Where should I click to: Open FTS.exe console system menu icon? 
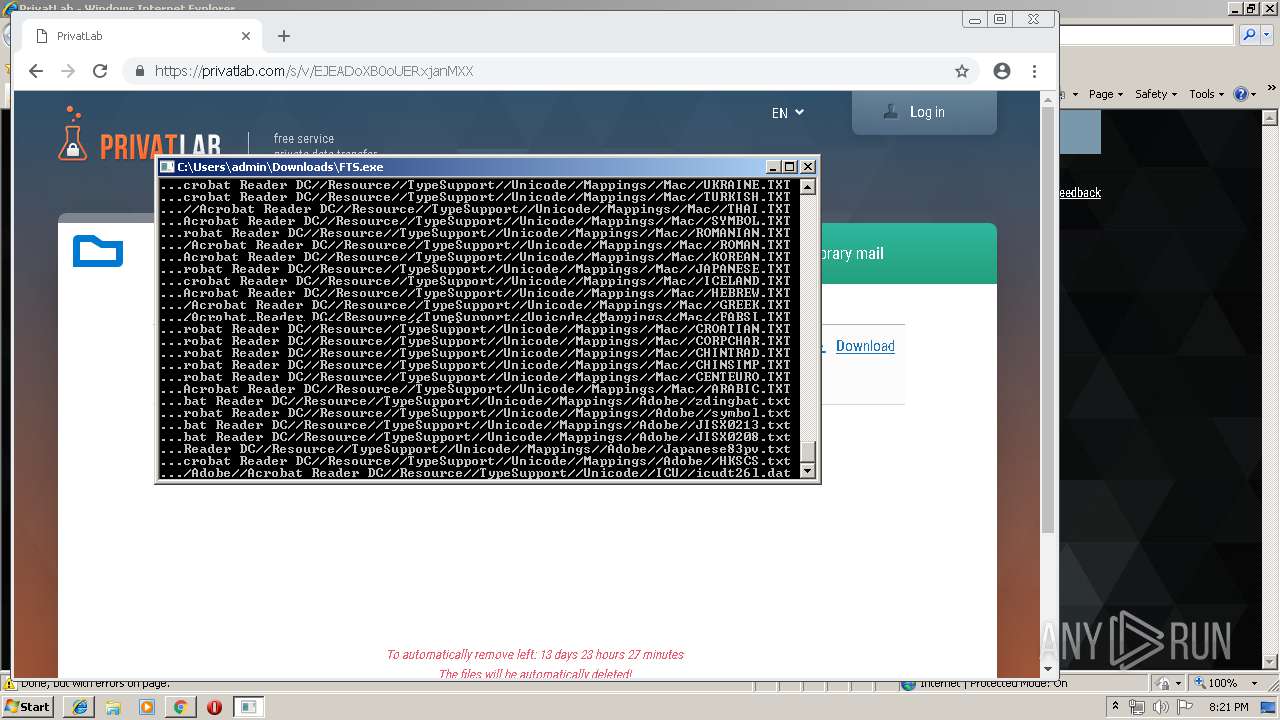168,167
